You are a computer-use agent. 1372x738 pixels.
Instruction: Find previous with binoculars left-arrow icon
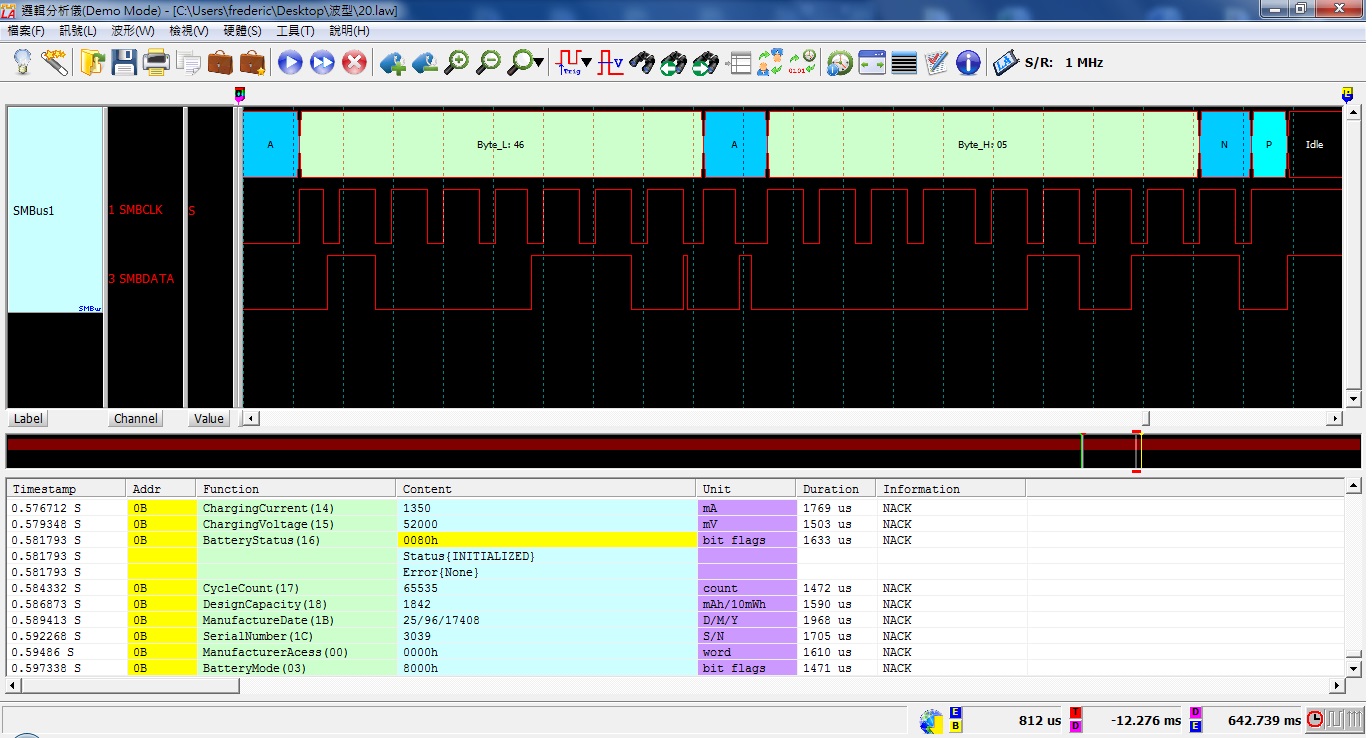(674, 63)
